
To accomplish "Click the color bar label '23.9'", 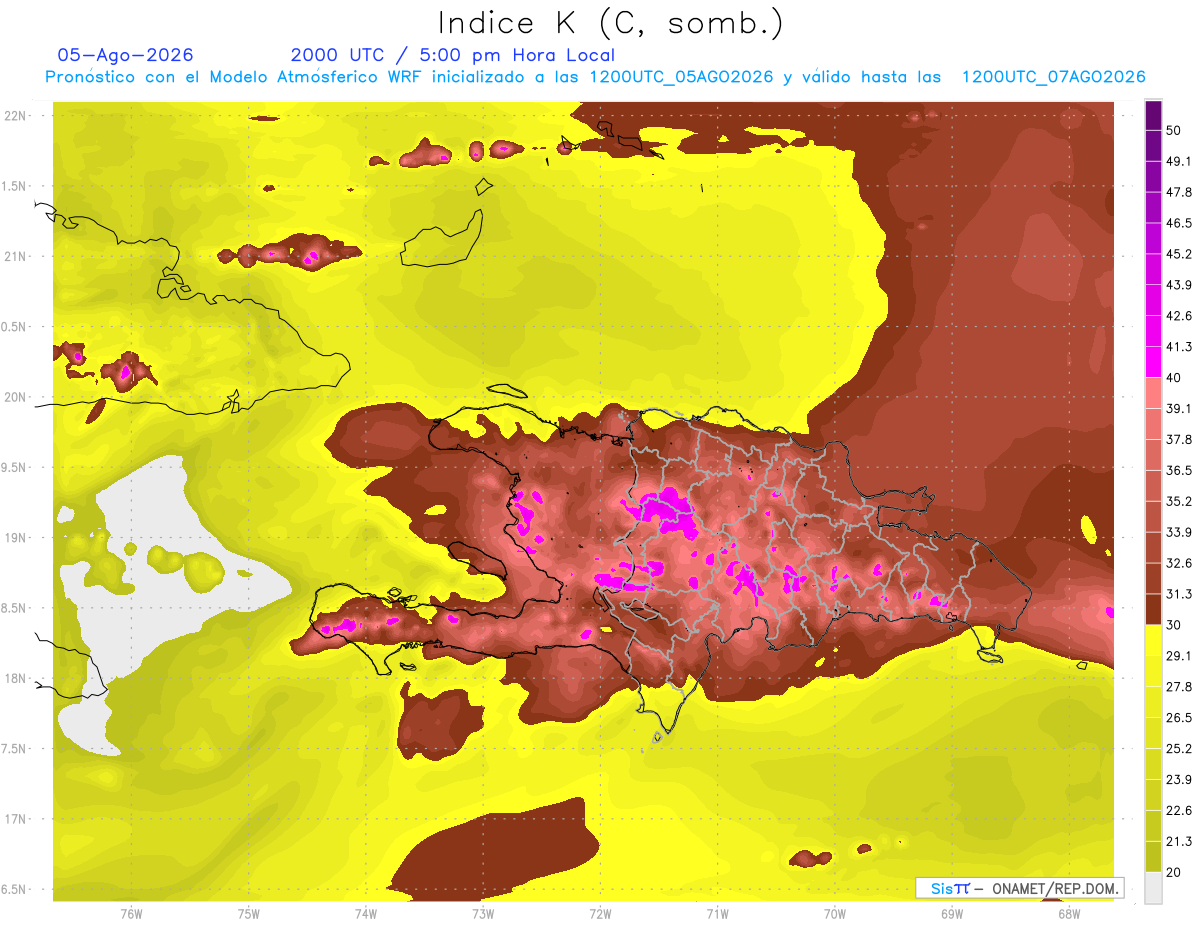I will point(1179,780).
